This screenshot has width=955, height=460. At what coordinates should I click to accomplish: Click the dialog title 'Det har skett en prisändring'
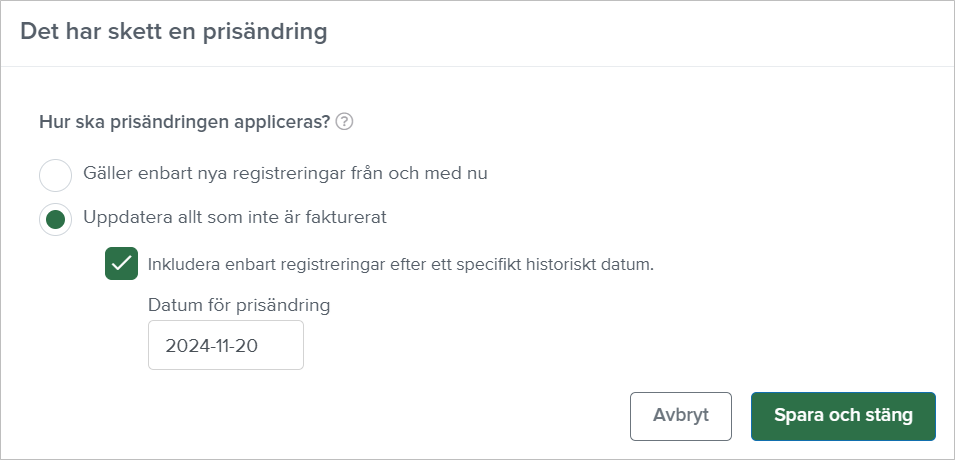coord(175,32)
